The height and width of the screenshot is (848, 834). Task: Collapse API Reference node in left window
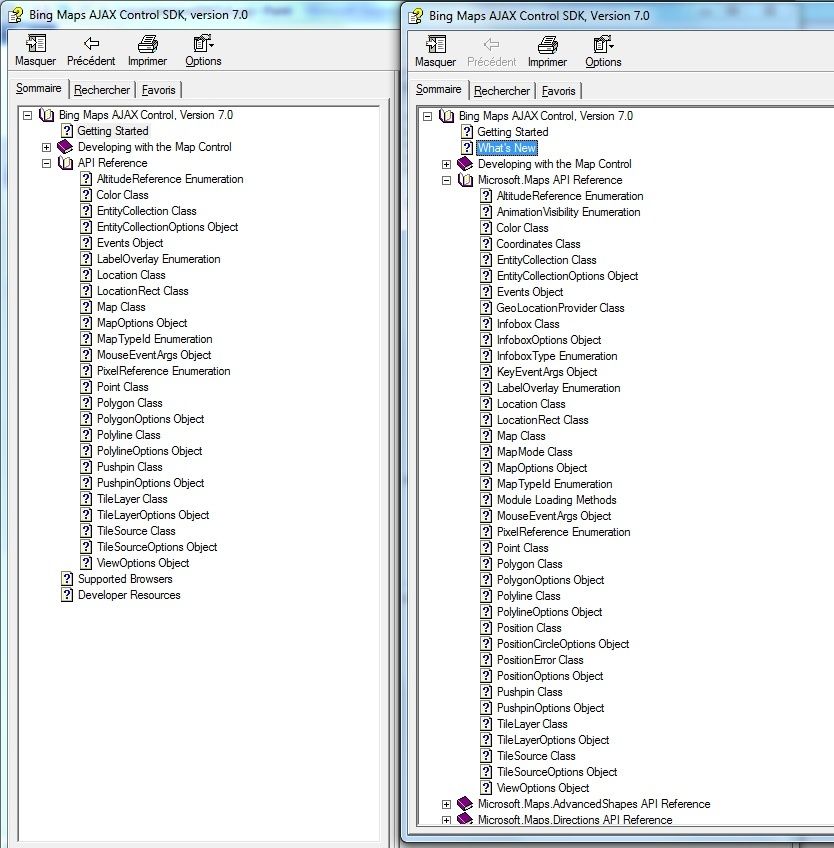pyautogui.click(x=47, y=163)
